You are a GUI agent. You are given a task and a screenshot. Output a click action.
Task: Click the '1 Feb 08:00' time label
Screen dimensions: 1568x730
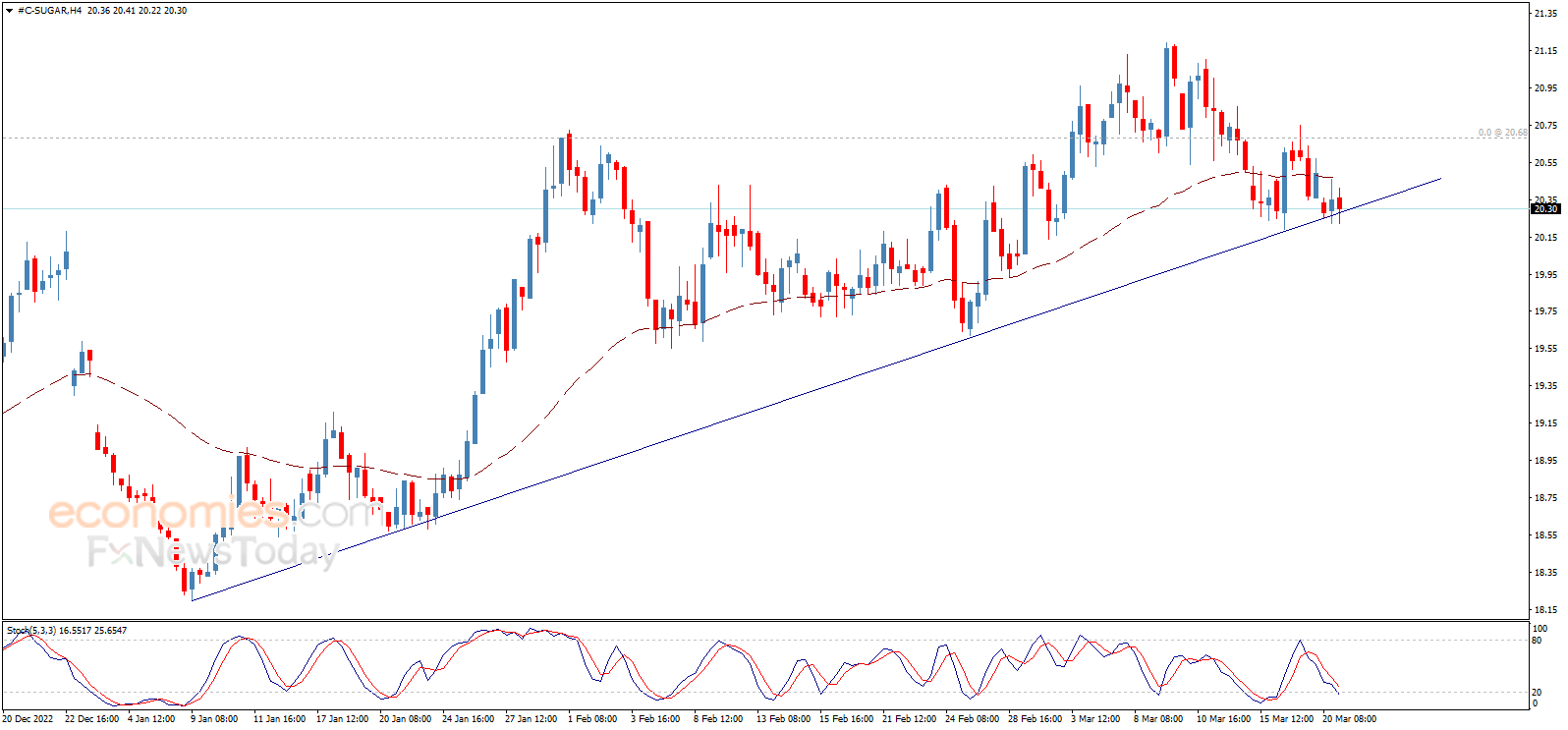[592, 719]
